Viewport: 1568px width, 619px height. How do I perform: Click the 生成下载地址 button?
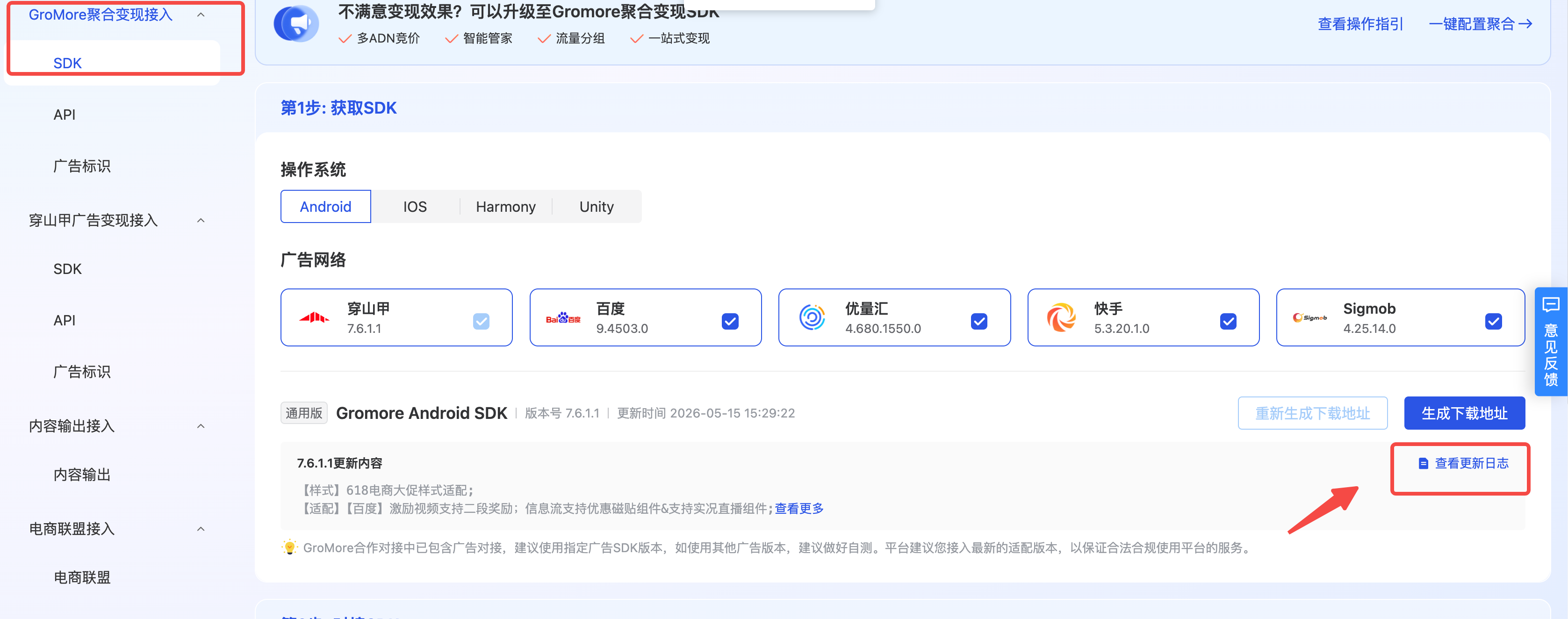coord(1465,413)
